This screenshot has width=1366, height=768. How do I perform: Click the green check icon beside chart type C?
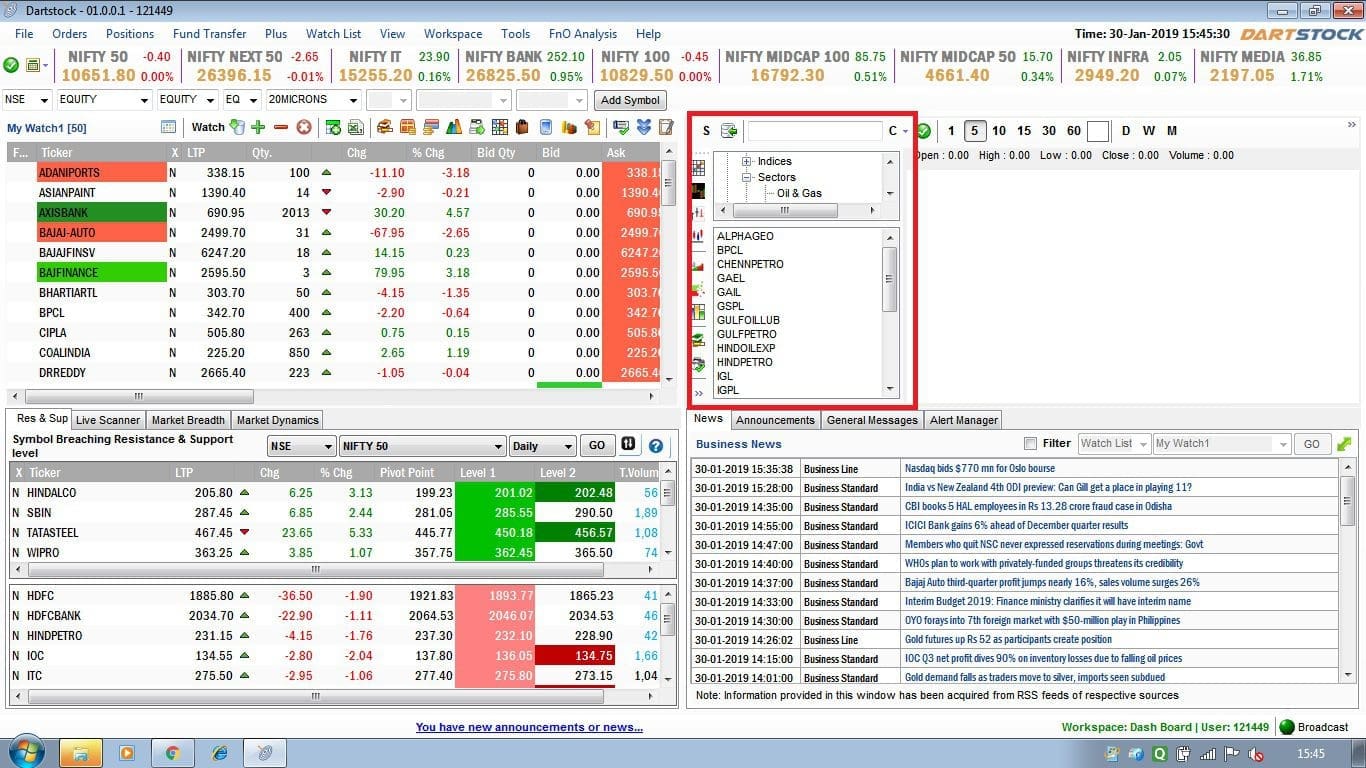pos(923,131)
